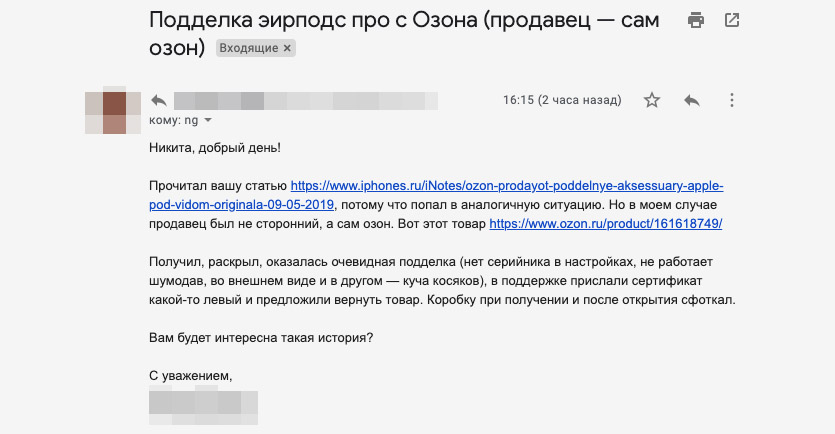The width and height of the screenshot is (835, 434).
Task: Open the email in a new window
Action: pos(732,20)
